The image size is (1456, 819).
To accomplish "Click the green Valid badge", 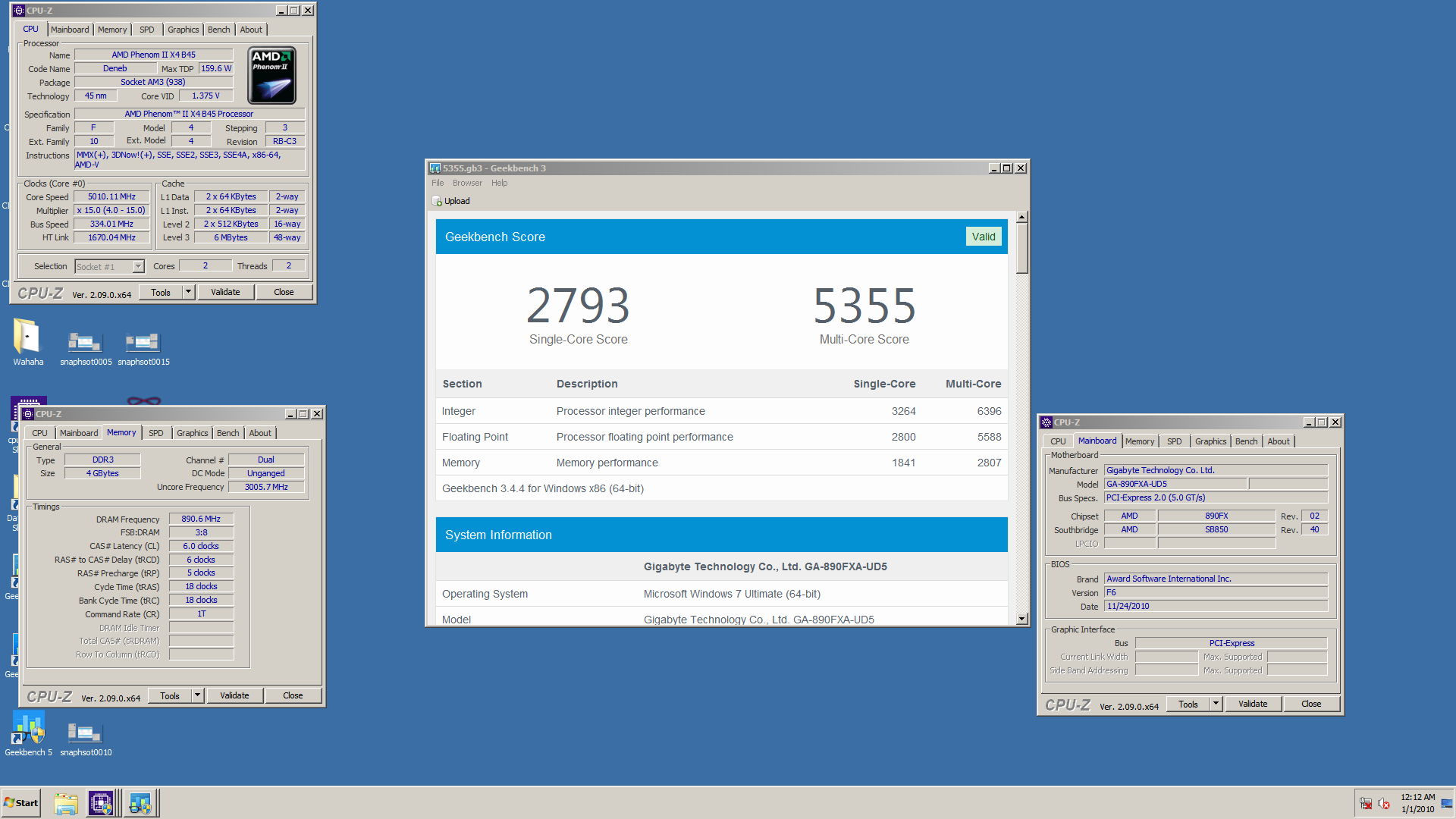I will [x=984, y=237].
